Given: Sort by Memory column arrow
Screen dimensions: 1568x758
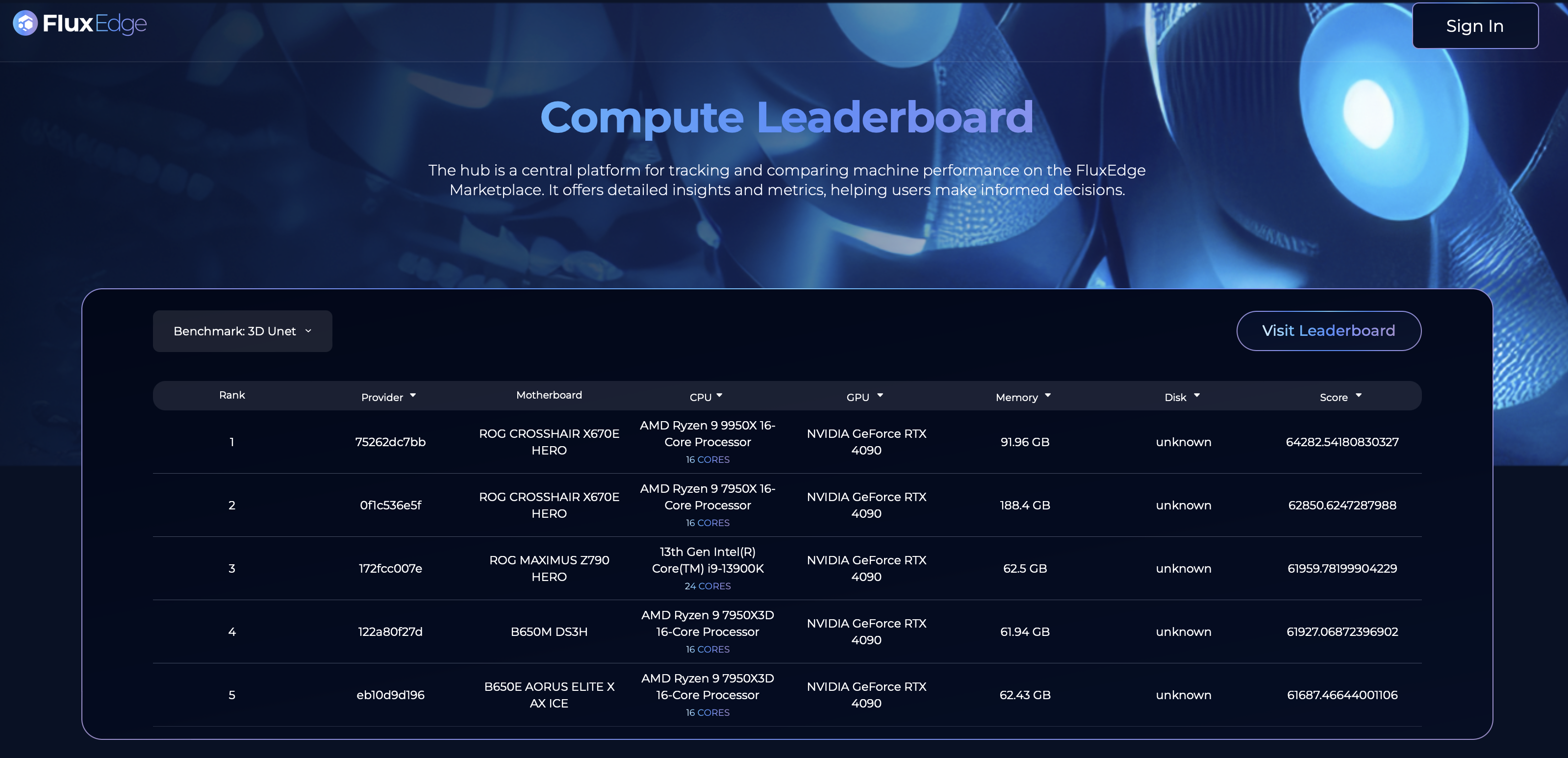Looking at the screenshot, I should point(1048,396).
